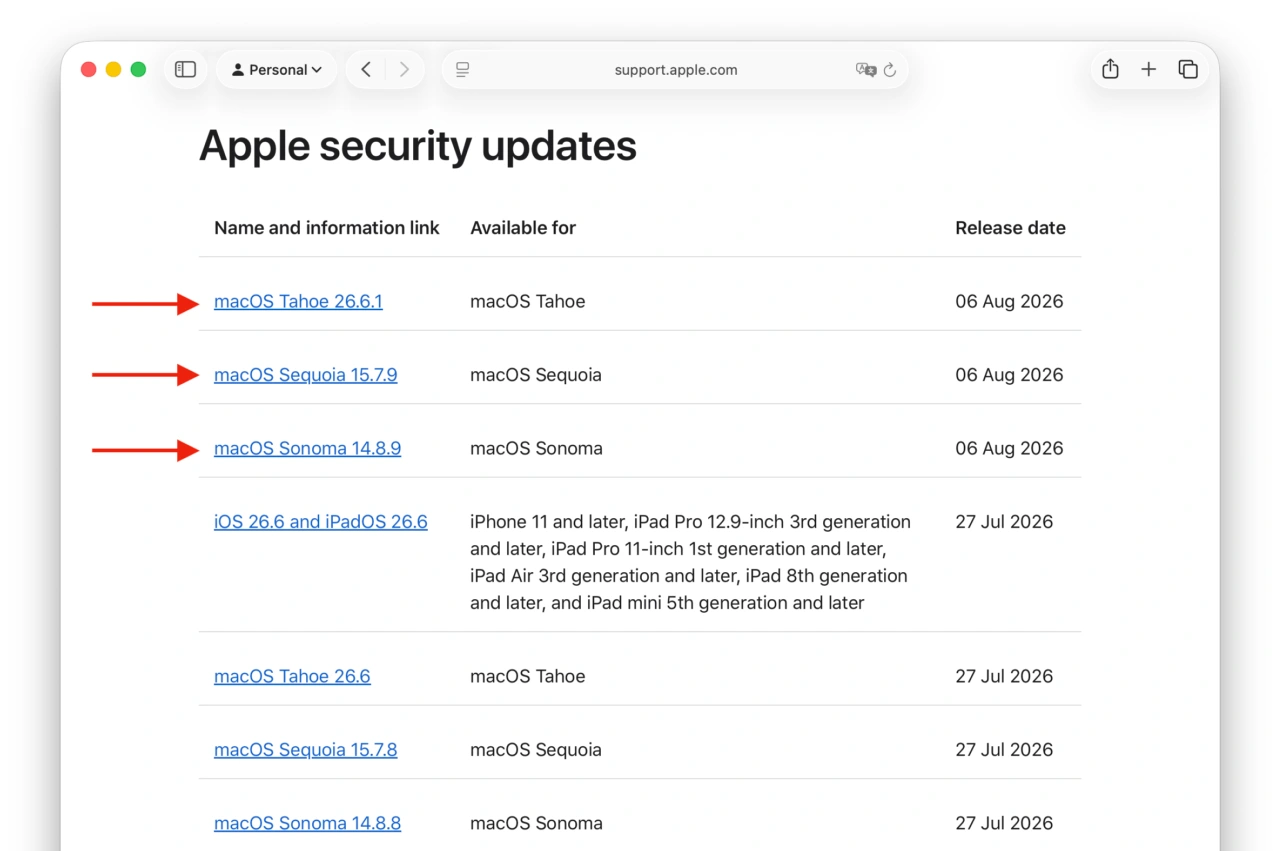Click 'Name and information link' column header
The image size is (1280, 851).
327,228
